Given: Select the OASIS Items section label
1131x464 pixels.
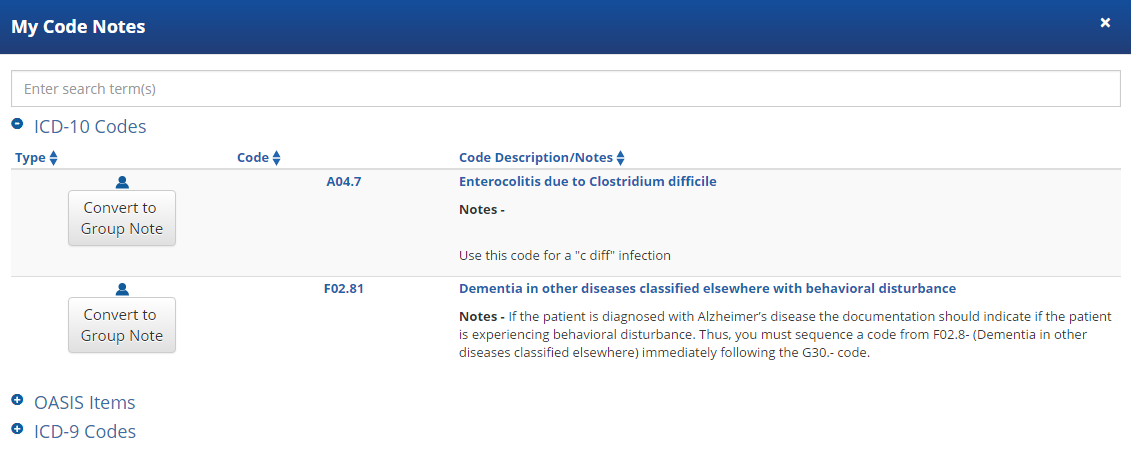Looking at the screenshot, I should click(85, 403).
